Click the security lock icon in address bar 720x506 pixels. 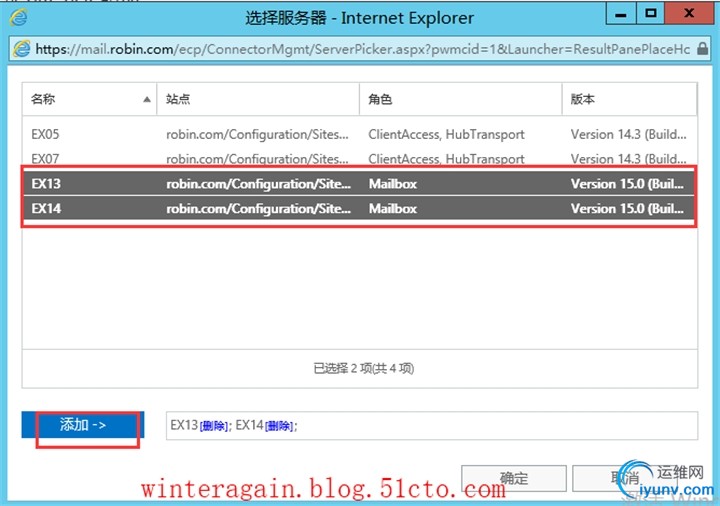[703, 49]
